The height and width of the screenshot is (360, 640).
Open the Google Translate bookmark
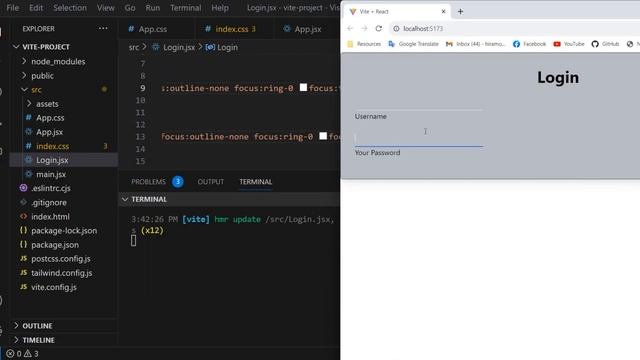(x=413, y=44)
